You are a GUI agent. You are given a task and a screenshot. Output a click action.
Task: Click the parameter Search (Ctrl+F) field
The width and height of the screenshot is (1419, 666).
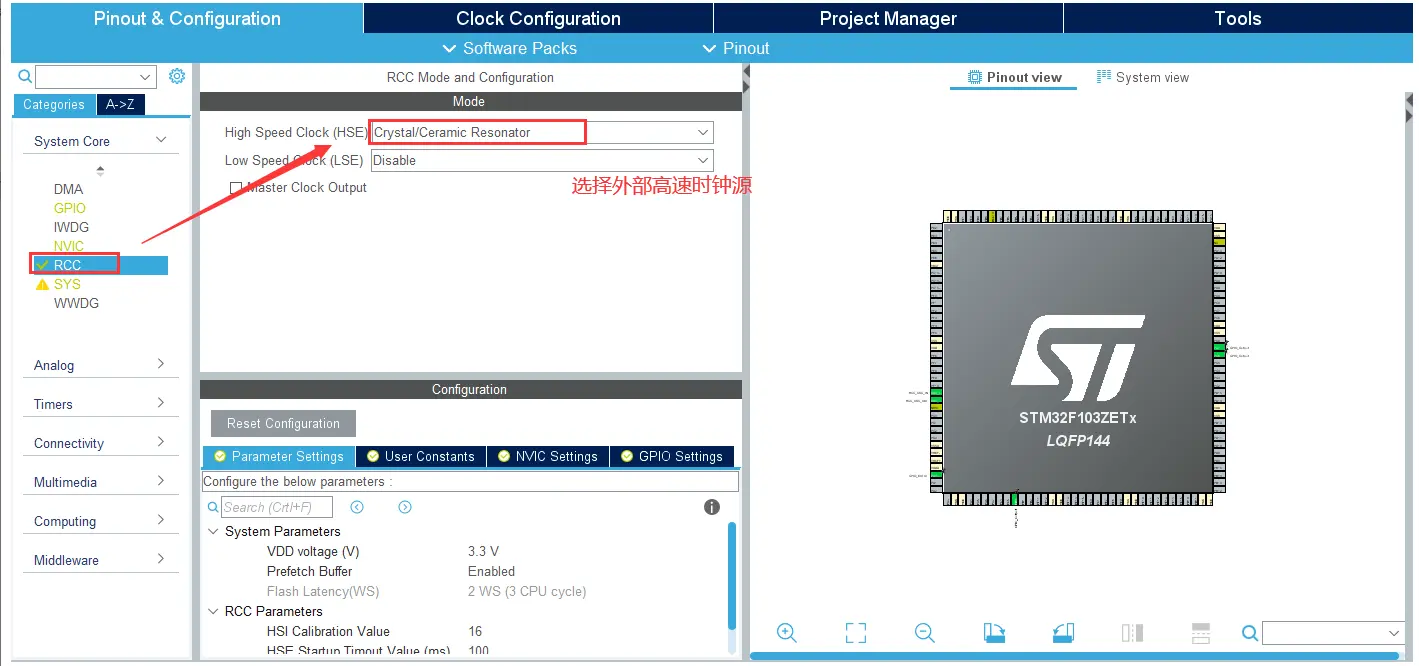(x=277, y=507)
